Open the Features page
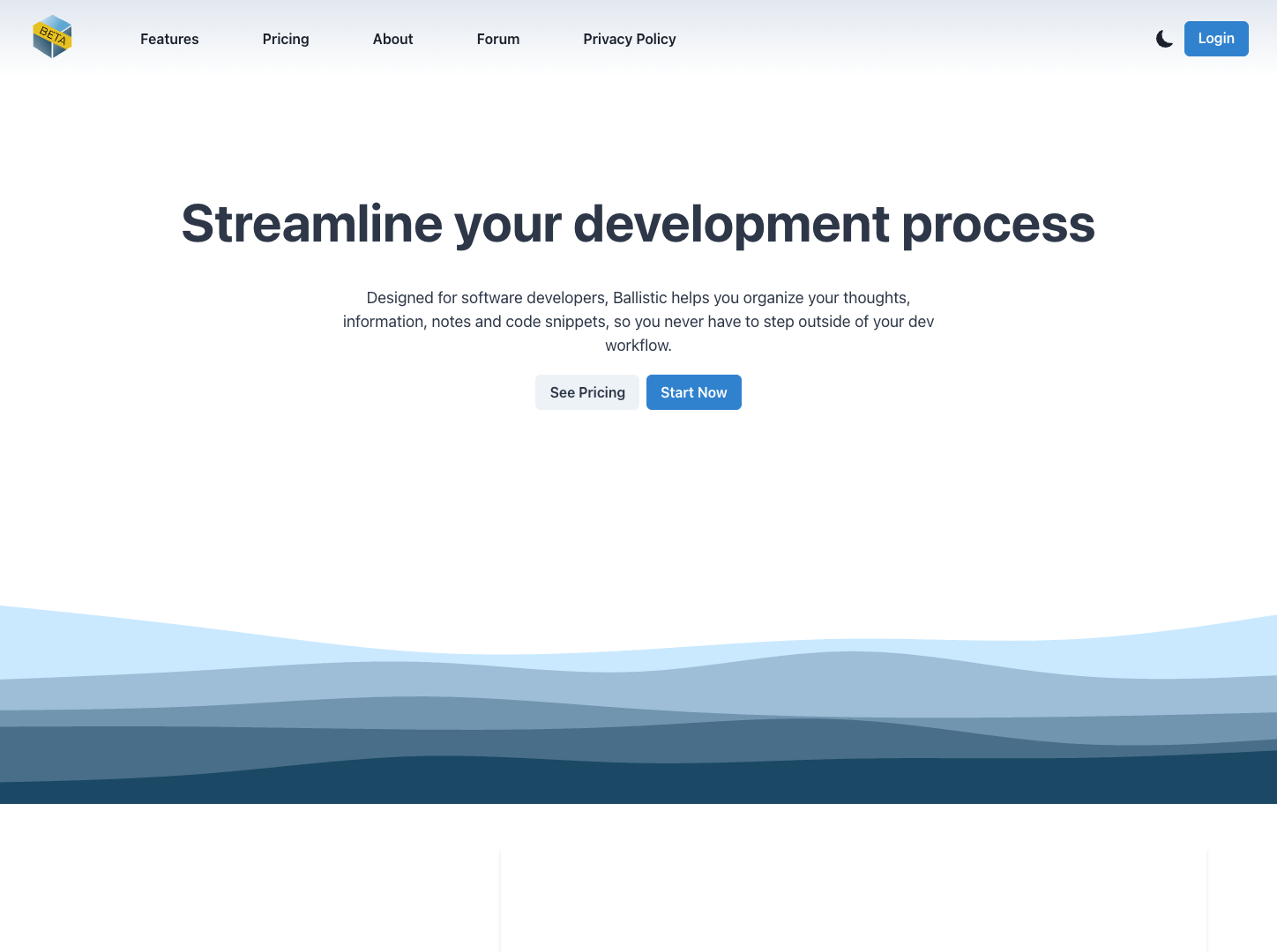This screenshot has width=1277, height=952. click(x=169, y=39)
